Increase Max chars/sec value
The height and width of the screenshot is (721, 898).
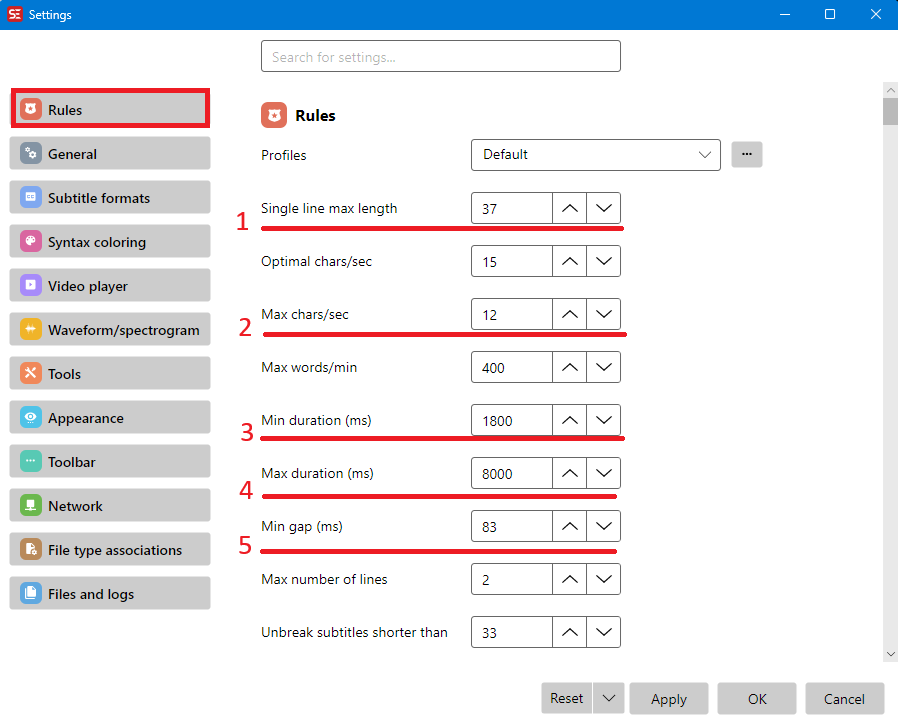point(569,314)
